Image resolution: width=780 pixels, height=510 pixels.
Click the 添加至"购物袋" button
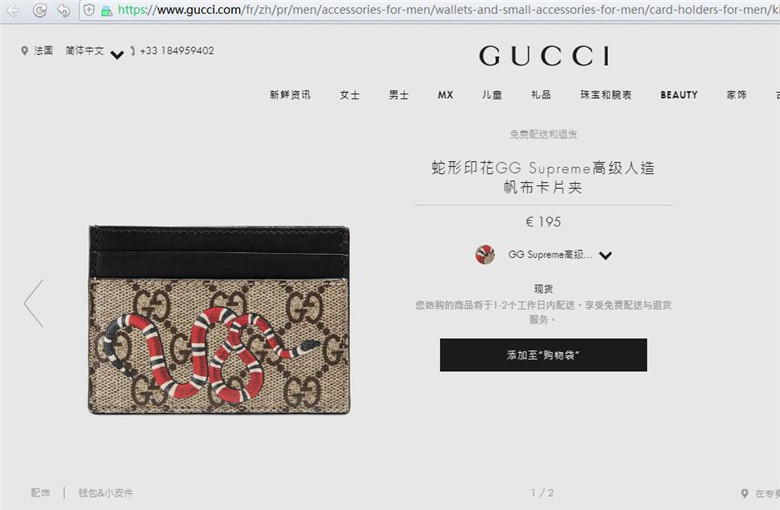click(543, 355)
